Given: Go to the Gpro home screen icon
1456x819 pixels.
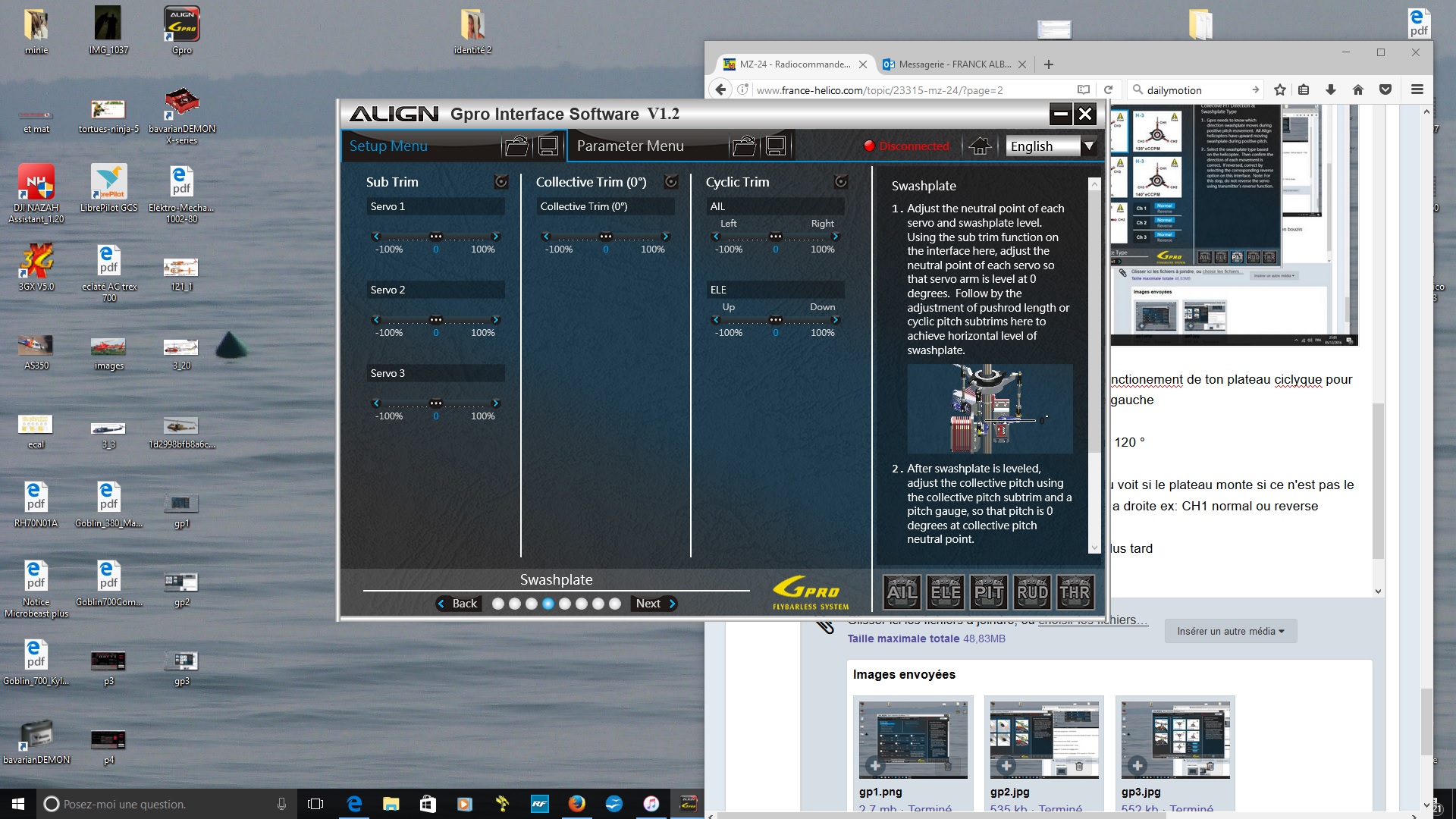Looking at the screenshot, I should point(980,146).
